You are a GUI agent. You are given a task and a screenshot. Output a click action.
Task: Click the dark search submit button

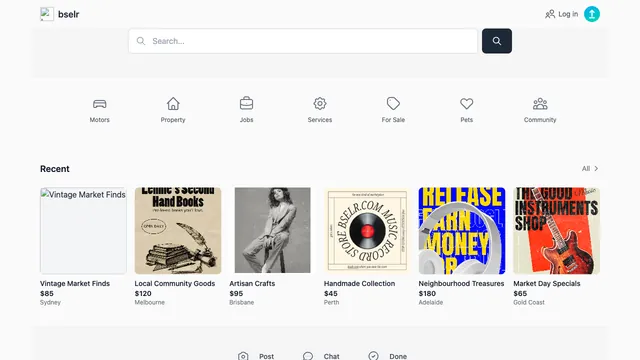point(497,41)
